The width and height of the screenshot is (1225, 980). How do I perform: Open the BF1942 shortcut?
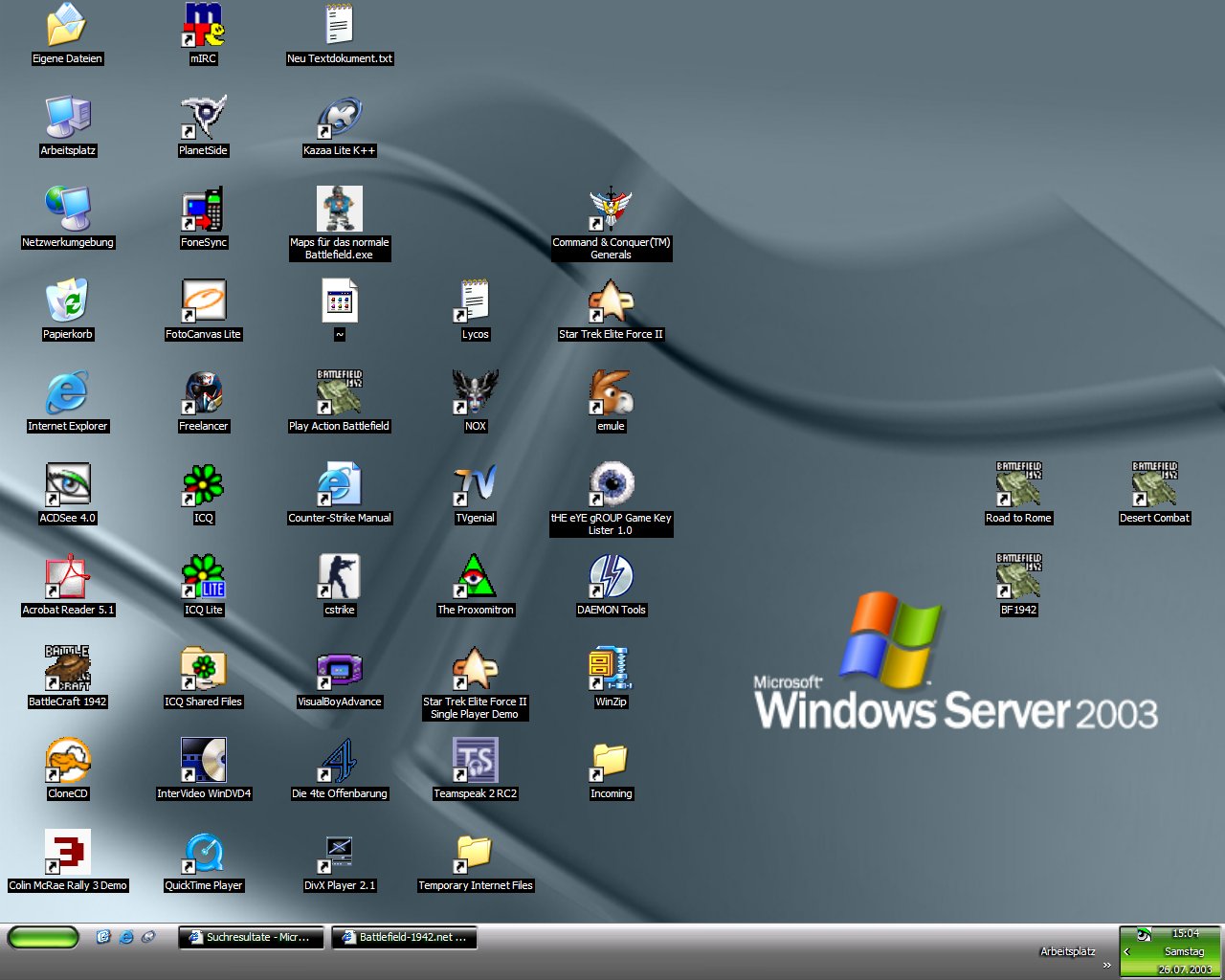(x=1018, y=577)
